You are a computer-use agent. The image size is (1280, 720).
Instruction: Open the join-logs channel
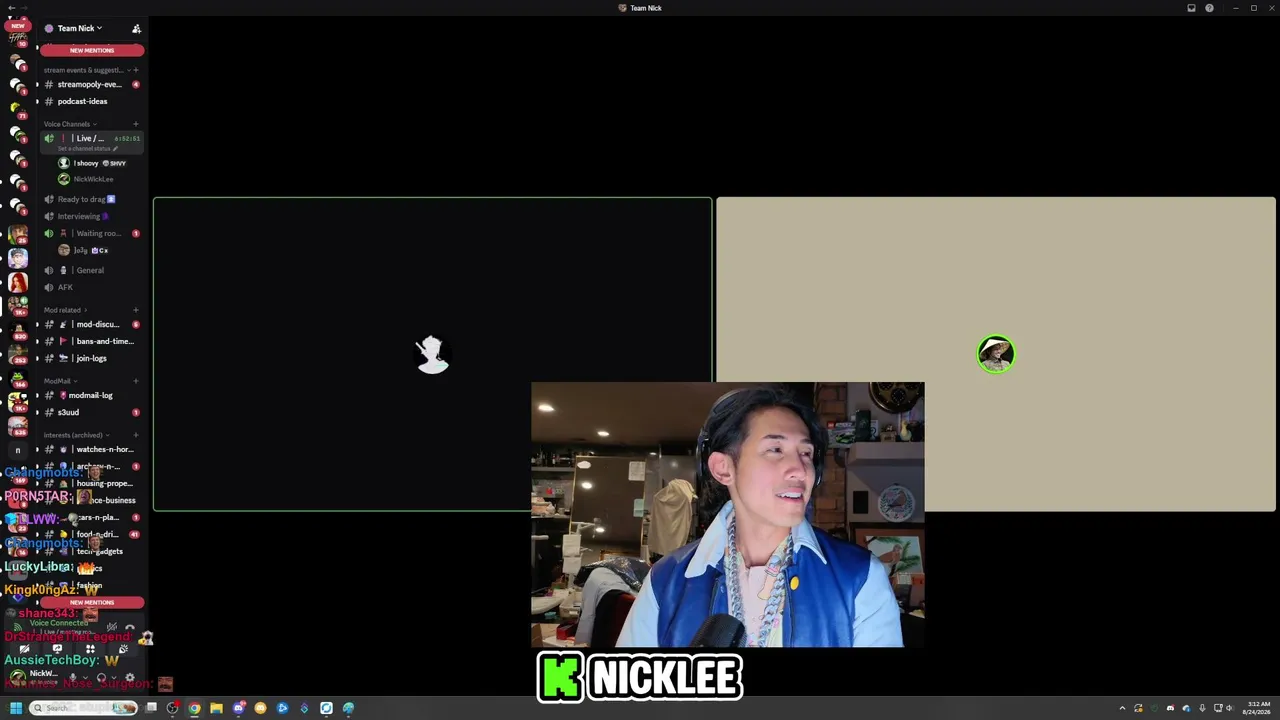tap(90, 358)
